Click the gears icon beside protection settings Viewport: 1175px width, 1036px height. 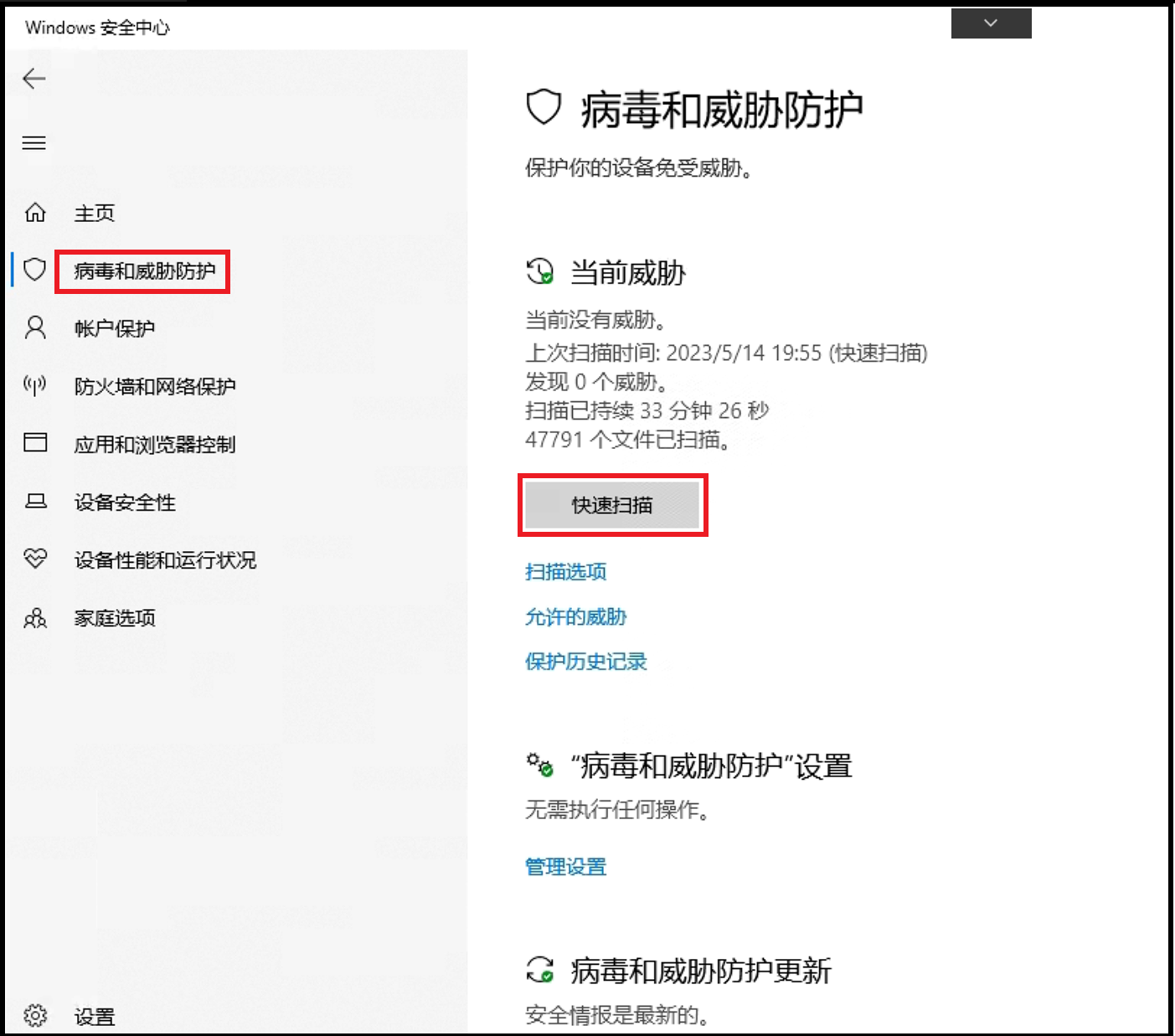tap(540, 765)
